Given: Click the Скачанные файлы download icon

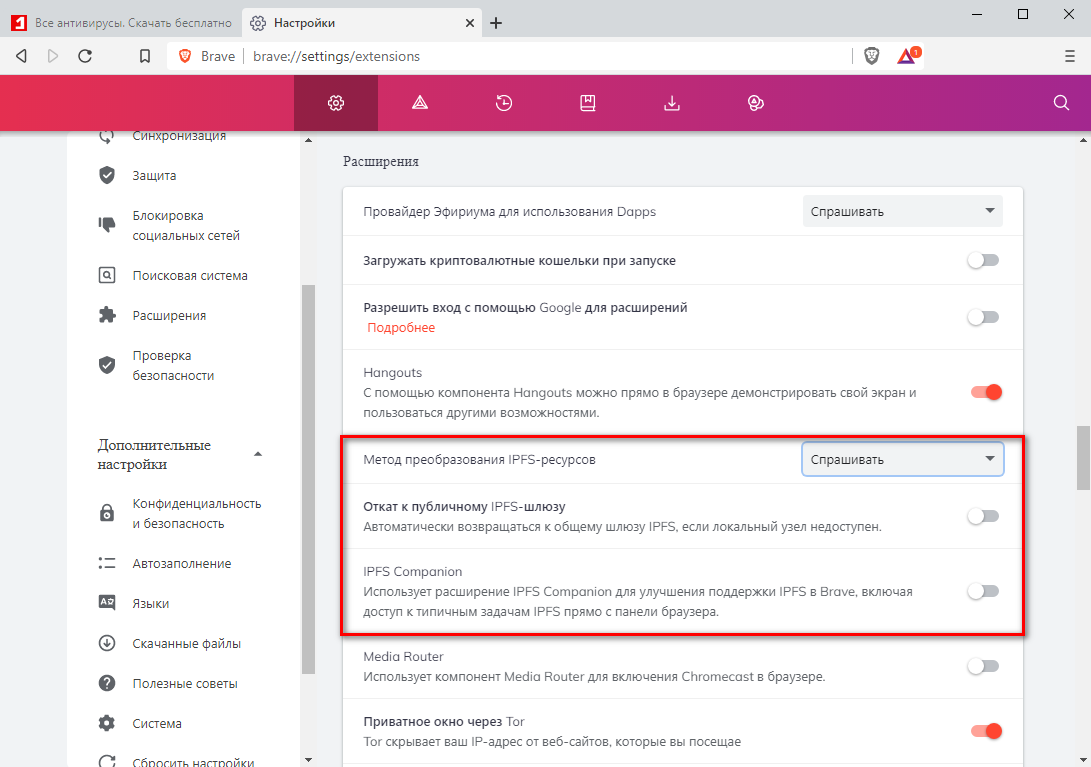Looking at the screenshot, I should tap(106, 643).
